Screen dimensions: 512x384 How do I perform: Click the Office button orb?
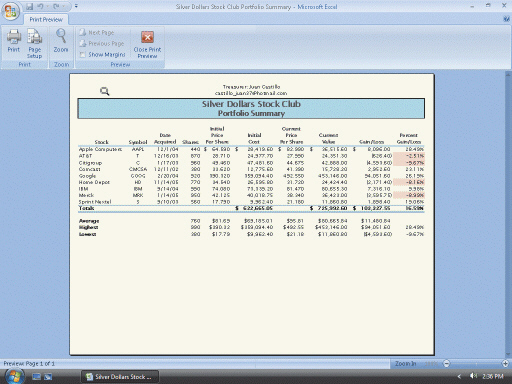pyautogui.click(x=10, y=11)
